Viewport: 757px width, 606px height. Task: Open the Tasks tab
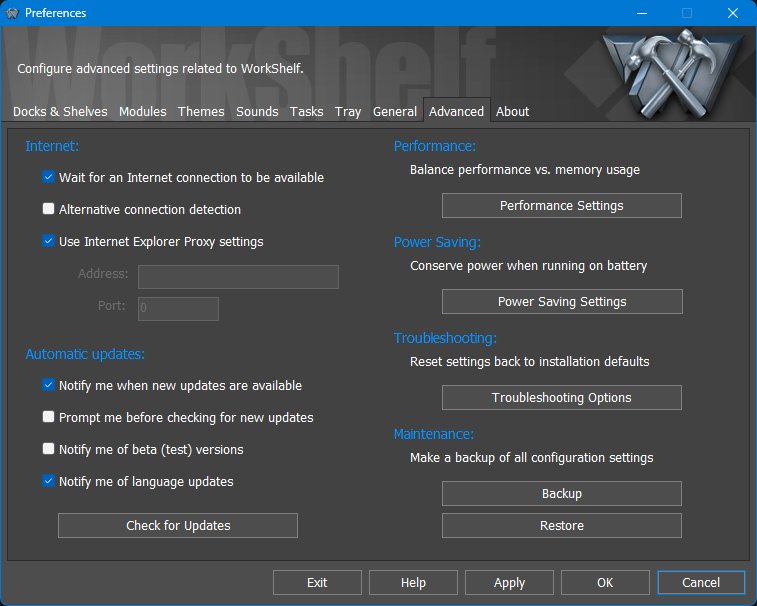[307, 112]
